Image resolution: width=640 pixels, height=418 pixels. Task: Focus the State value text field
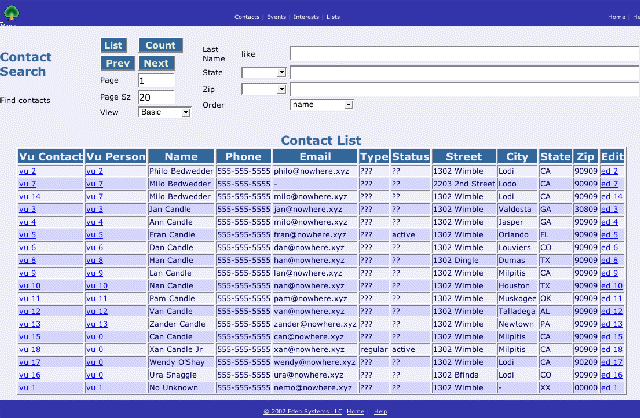coord(465,73)
